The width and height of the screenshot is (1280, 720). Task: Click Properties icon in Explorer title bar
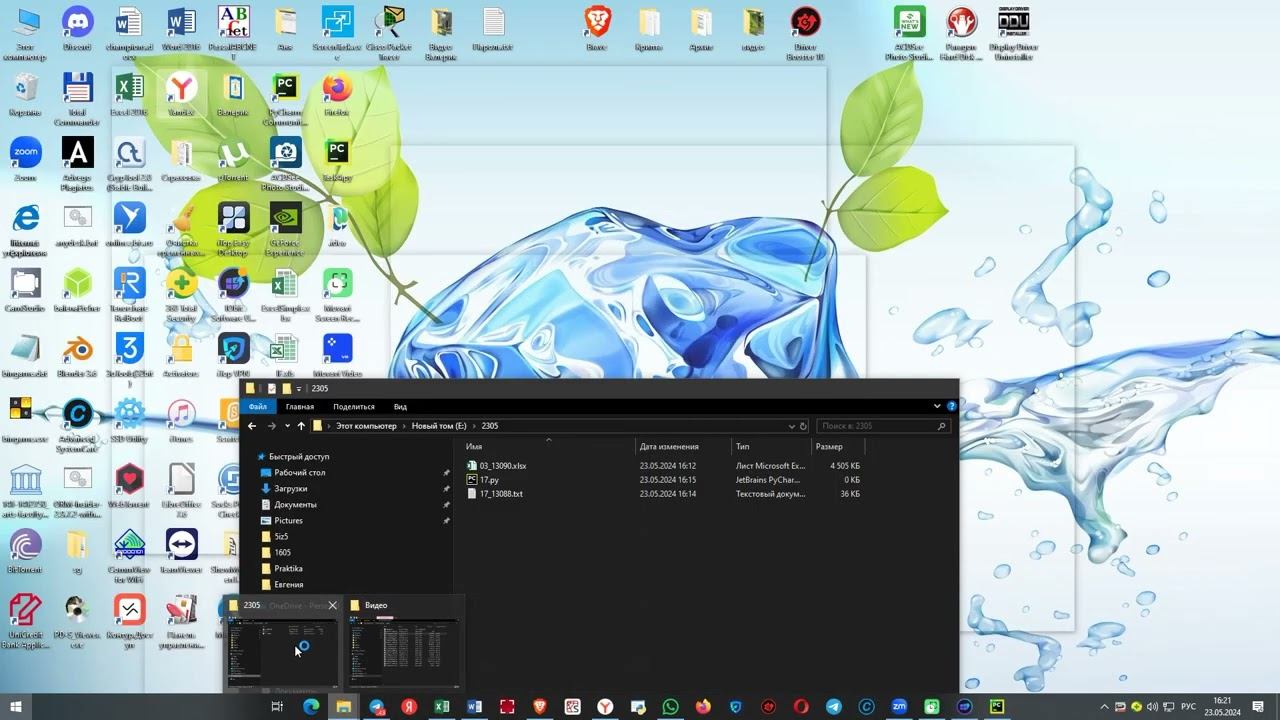pos(271,388)
